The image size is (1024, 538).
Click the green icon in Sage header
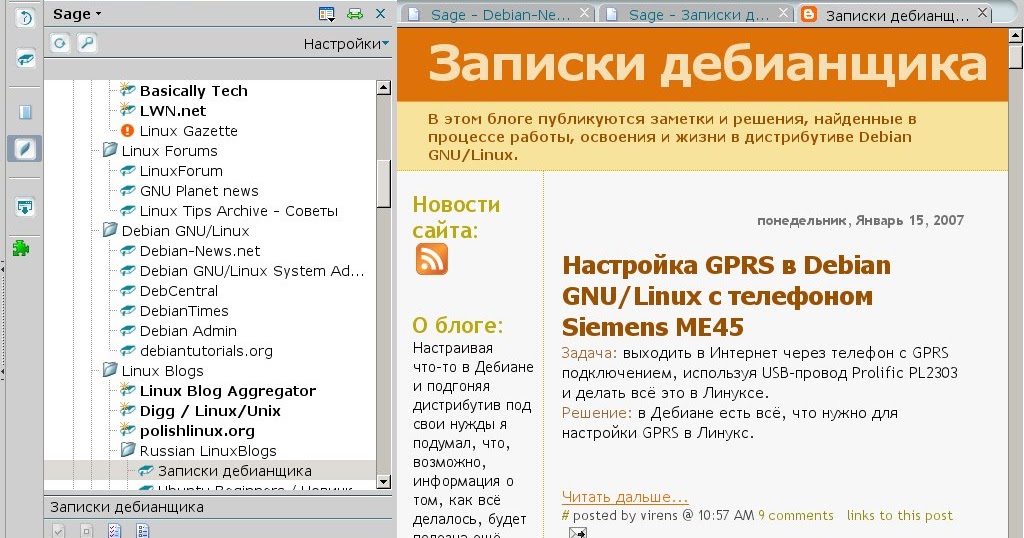click(354, 14)
